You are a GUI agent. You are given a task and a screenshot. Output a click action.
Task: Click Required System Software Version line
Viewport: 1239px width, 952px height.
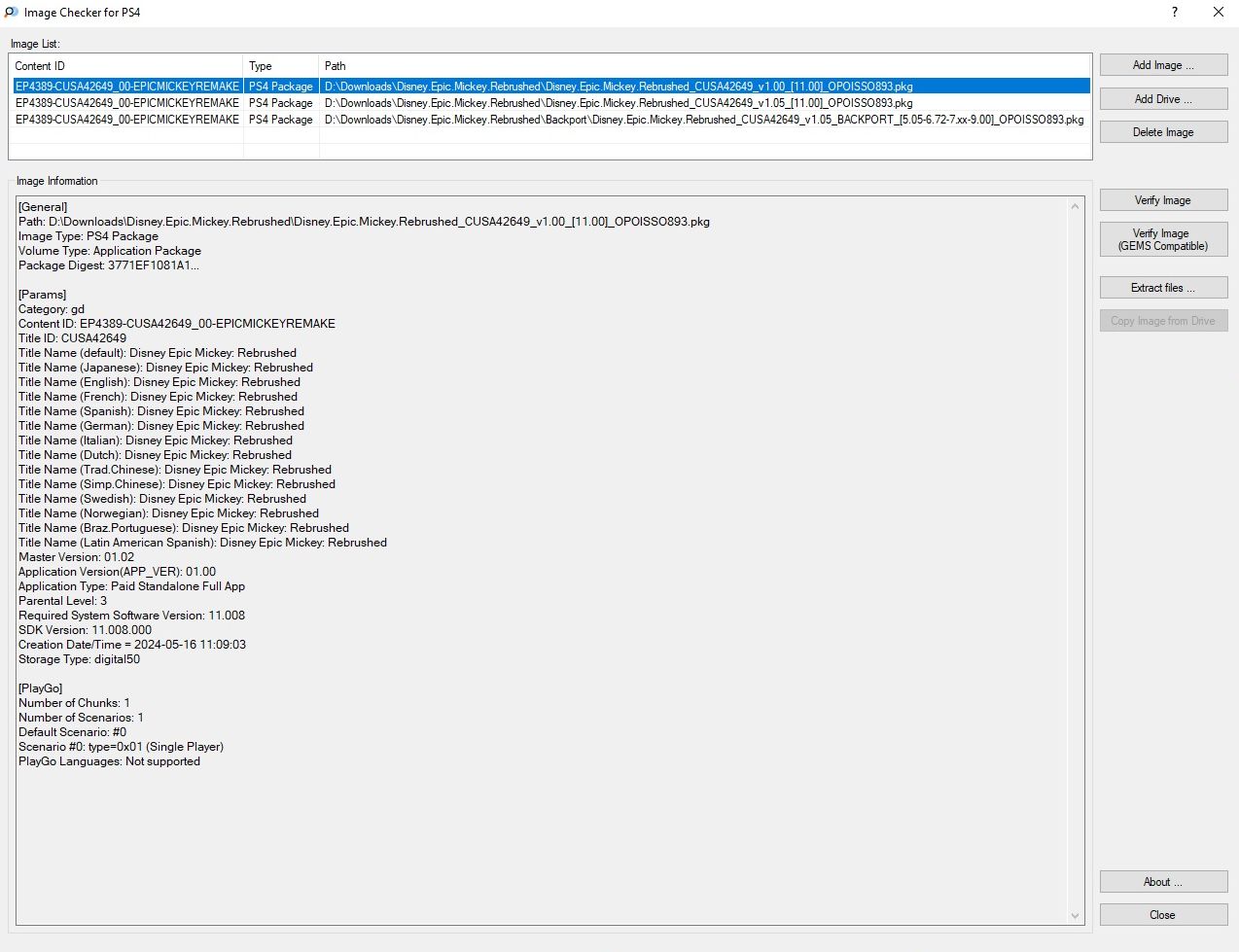132,616
